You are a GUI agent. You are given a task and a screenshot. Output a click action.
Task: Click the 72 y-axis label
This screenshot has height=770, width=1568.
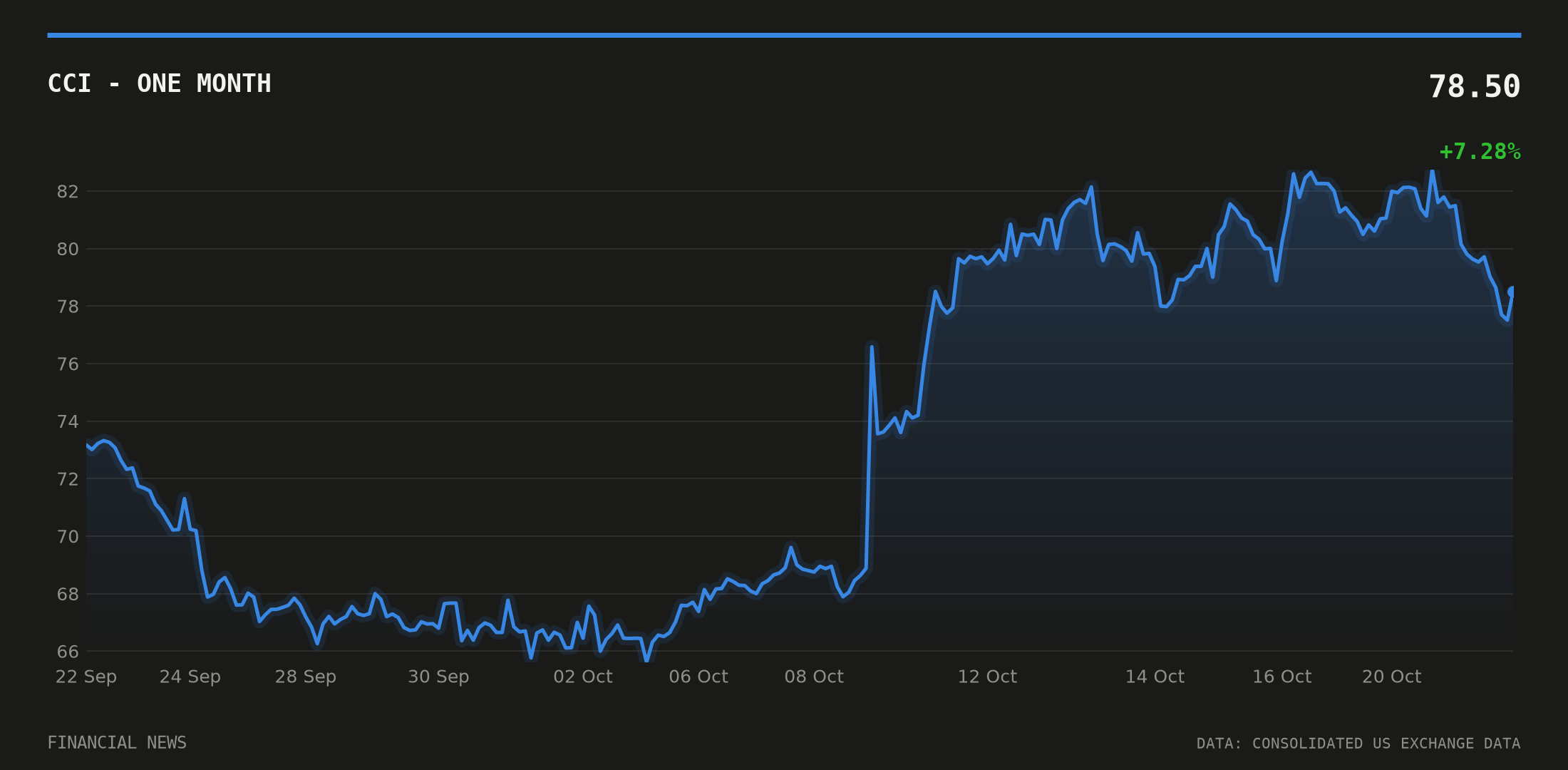68,479
